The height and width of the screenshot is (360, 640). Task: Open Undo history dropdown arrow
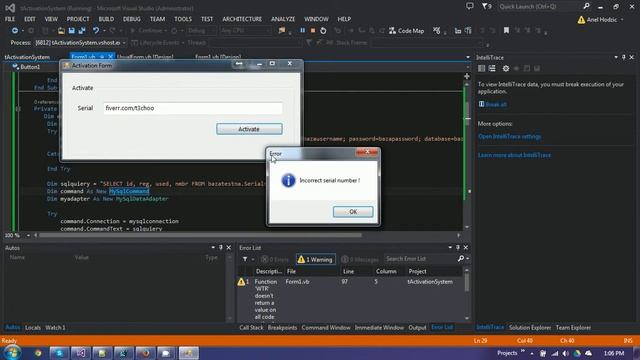click(104, 31)
